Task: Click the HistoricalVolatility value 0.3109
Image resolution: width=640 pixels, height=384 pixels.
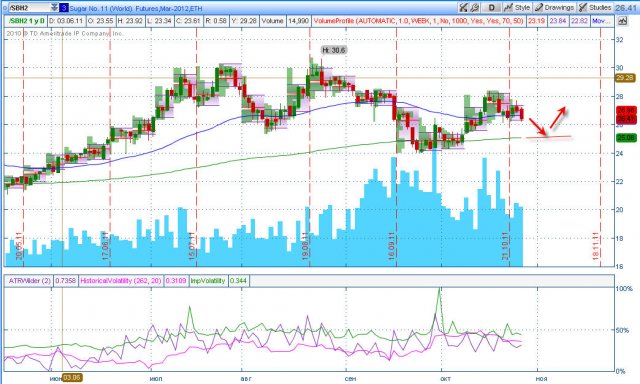Action: pos(176,281)
